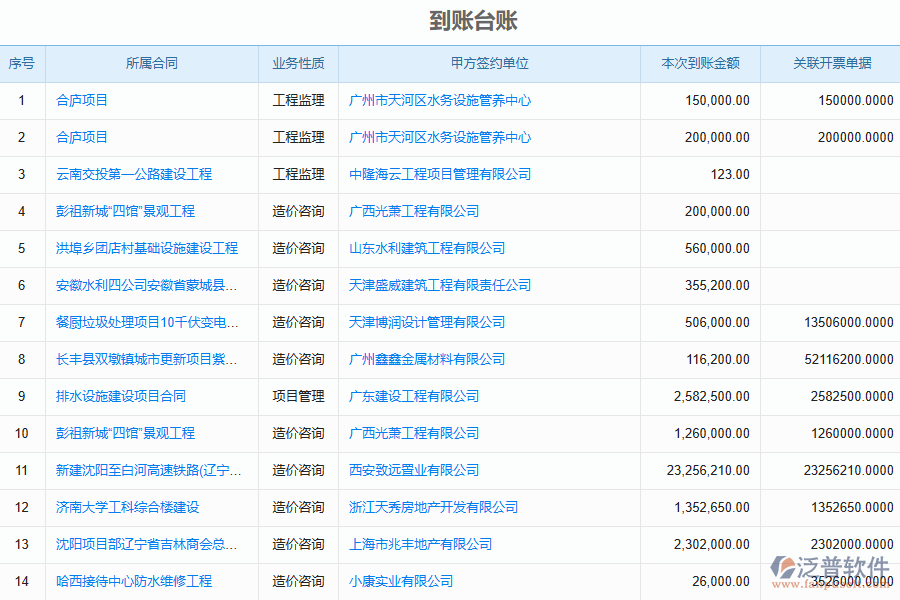Open the 云南交投第一公路建设工程 contract link
Image resolution: width=900 pixels, height=600 pixels.
click(134, 174)
